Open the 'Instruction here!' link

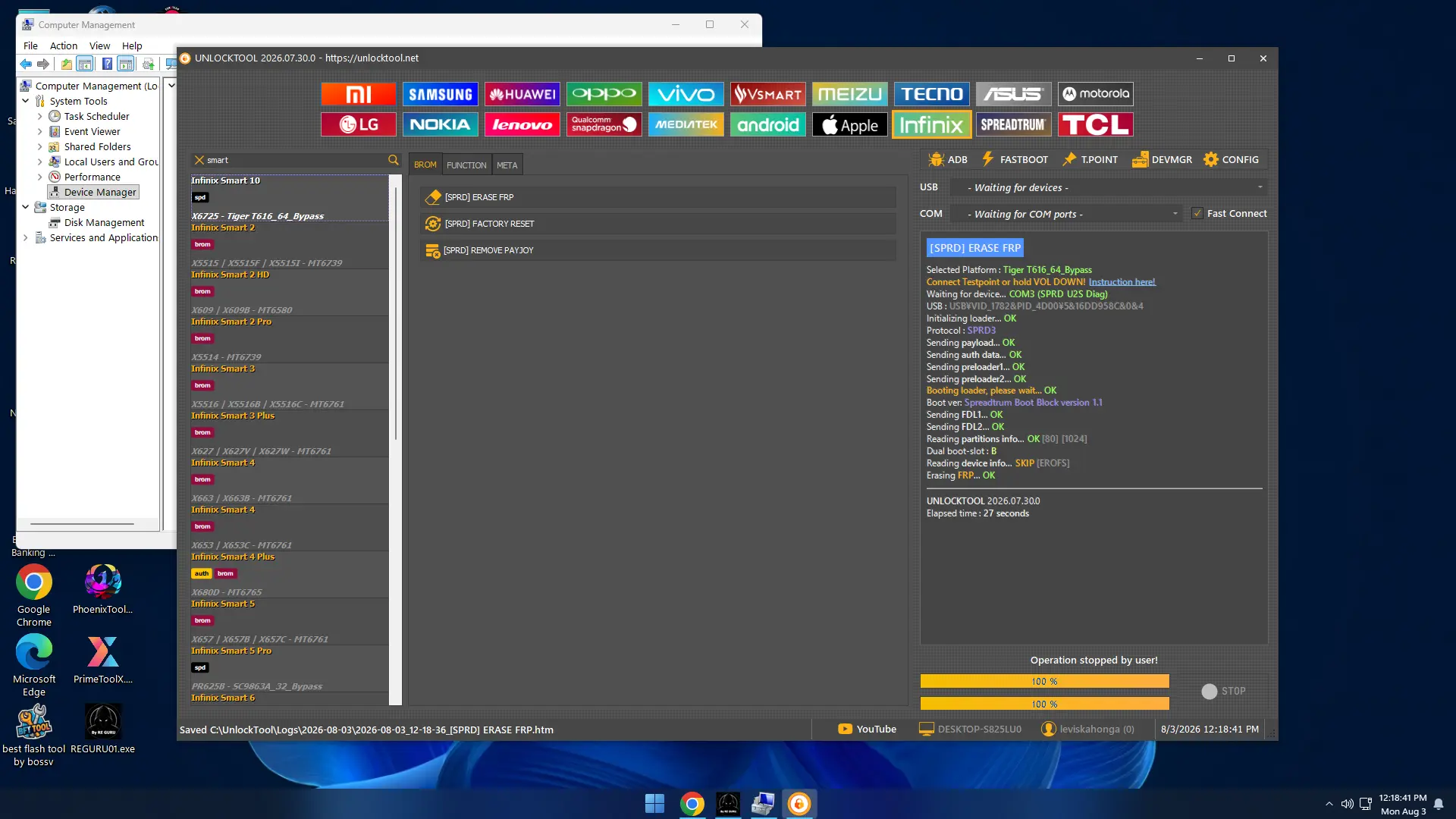1122,282
